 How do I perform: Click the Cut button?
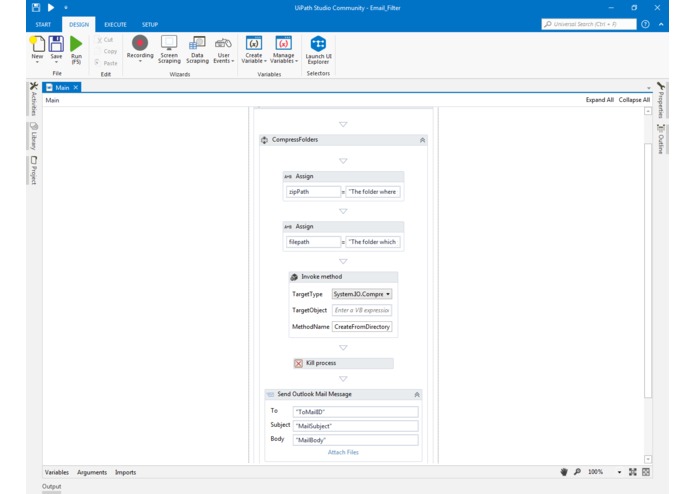point(105,40)
